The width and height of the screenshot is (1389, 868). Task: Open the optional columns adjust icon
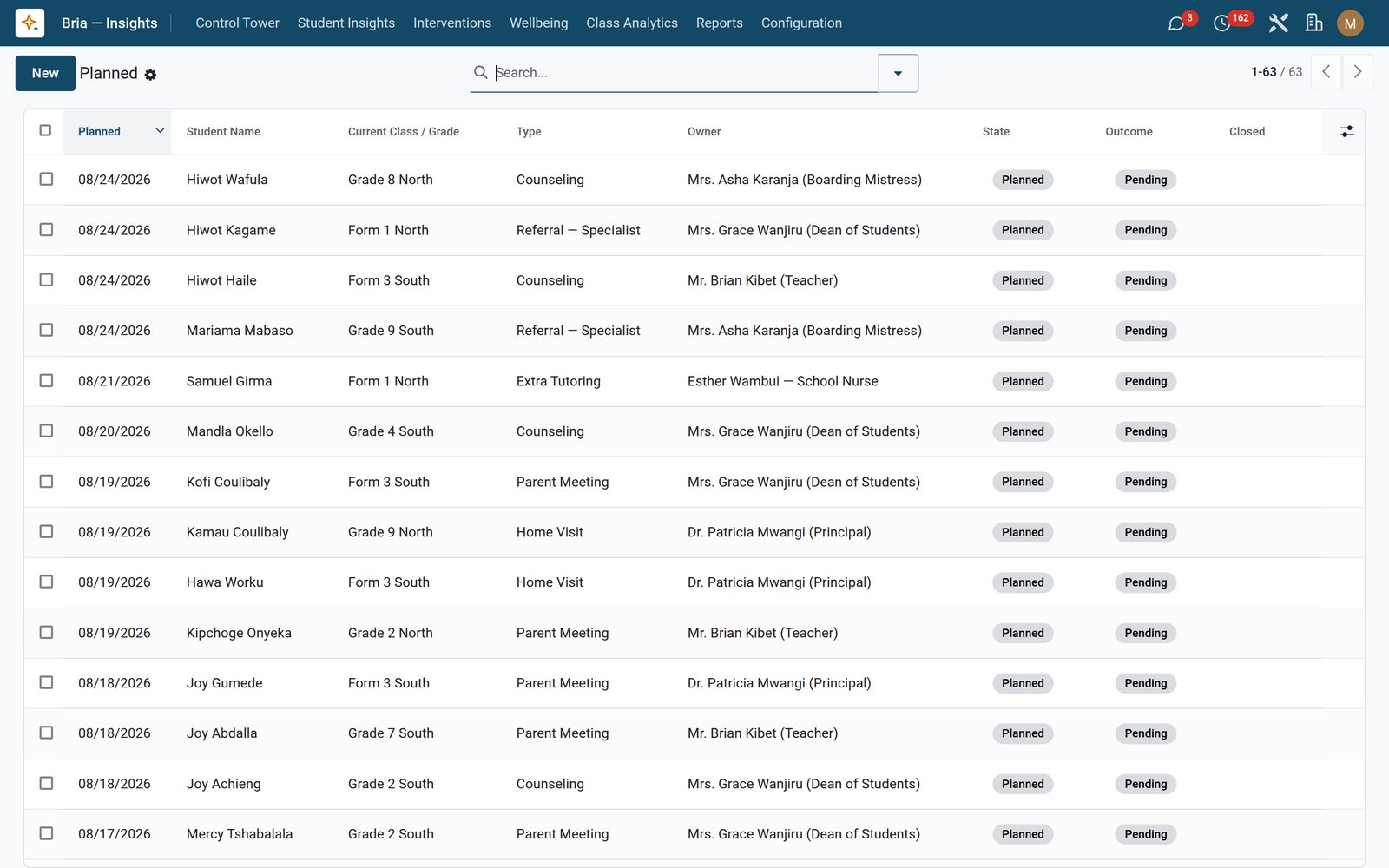tap(1346, 131)
